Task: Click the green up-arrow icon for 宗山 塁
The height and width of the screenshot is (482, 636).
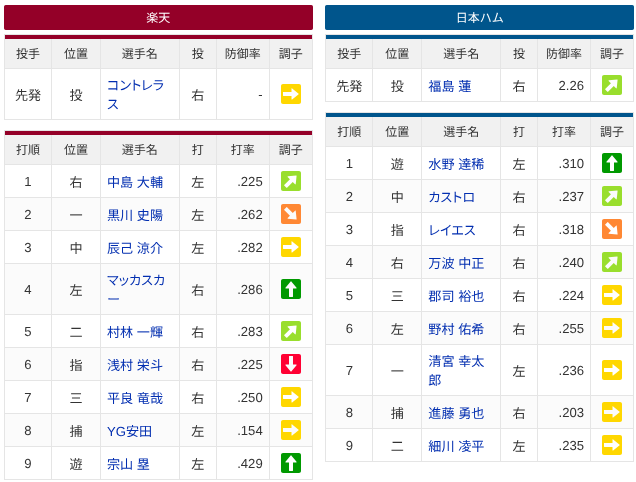Action: pyautogui.click(x=291, y=463)
